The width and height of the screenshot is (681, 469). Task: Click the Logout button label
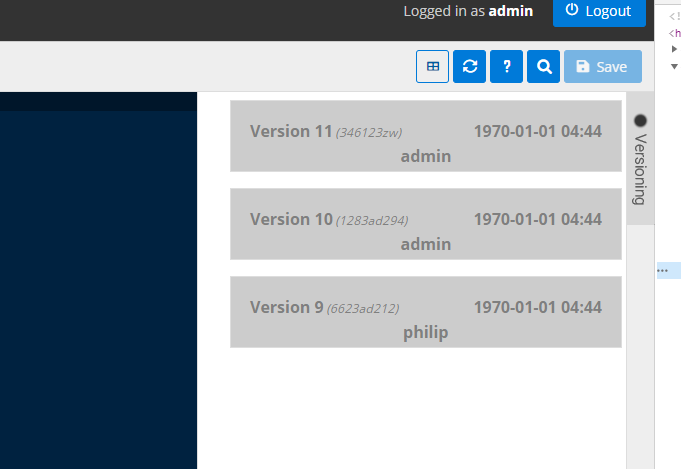pos(608,10)
